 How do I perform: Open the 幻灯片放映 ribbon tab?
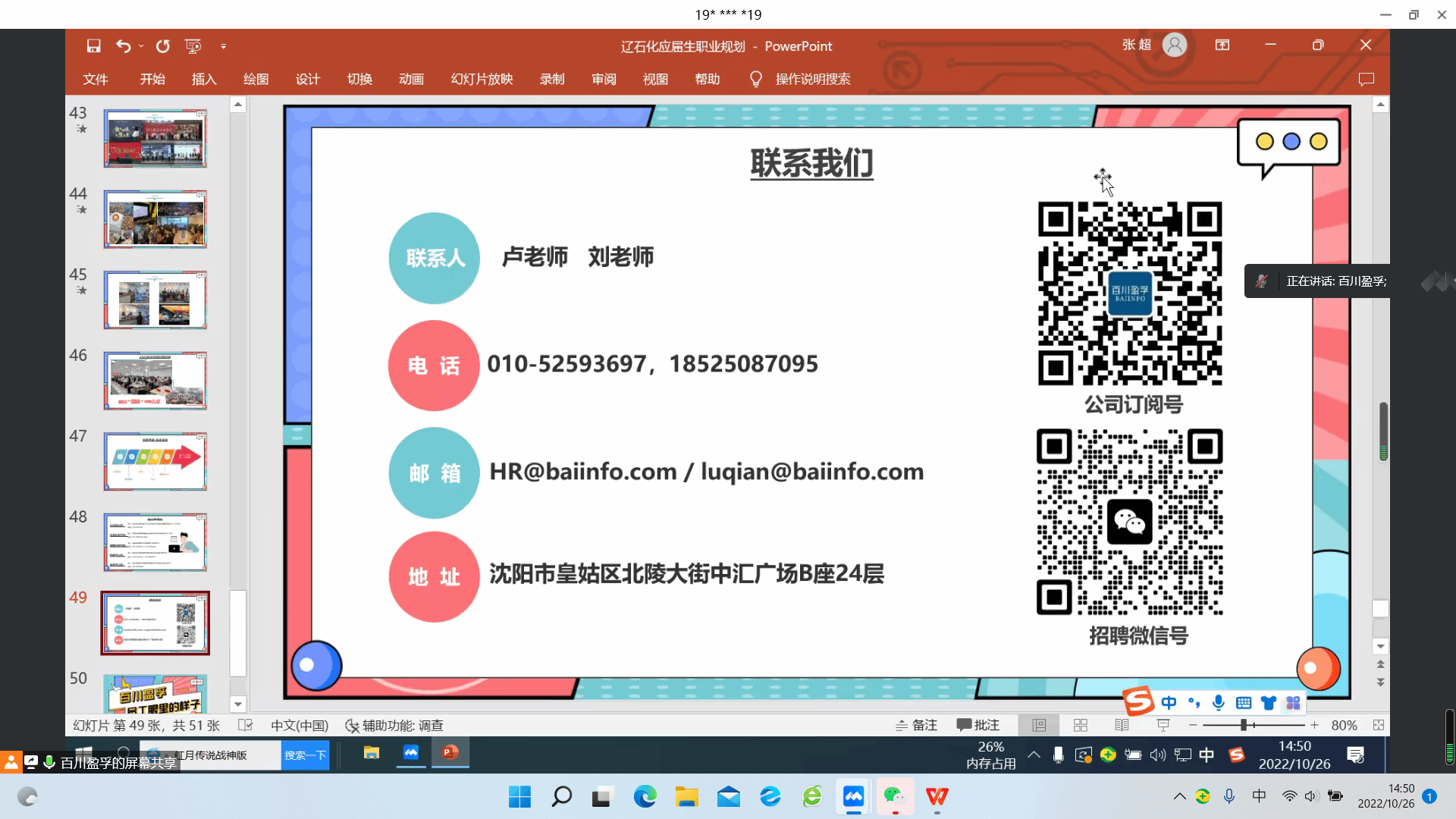(482, 79)
